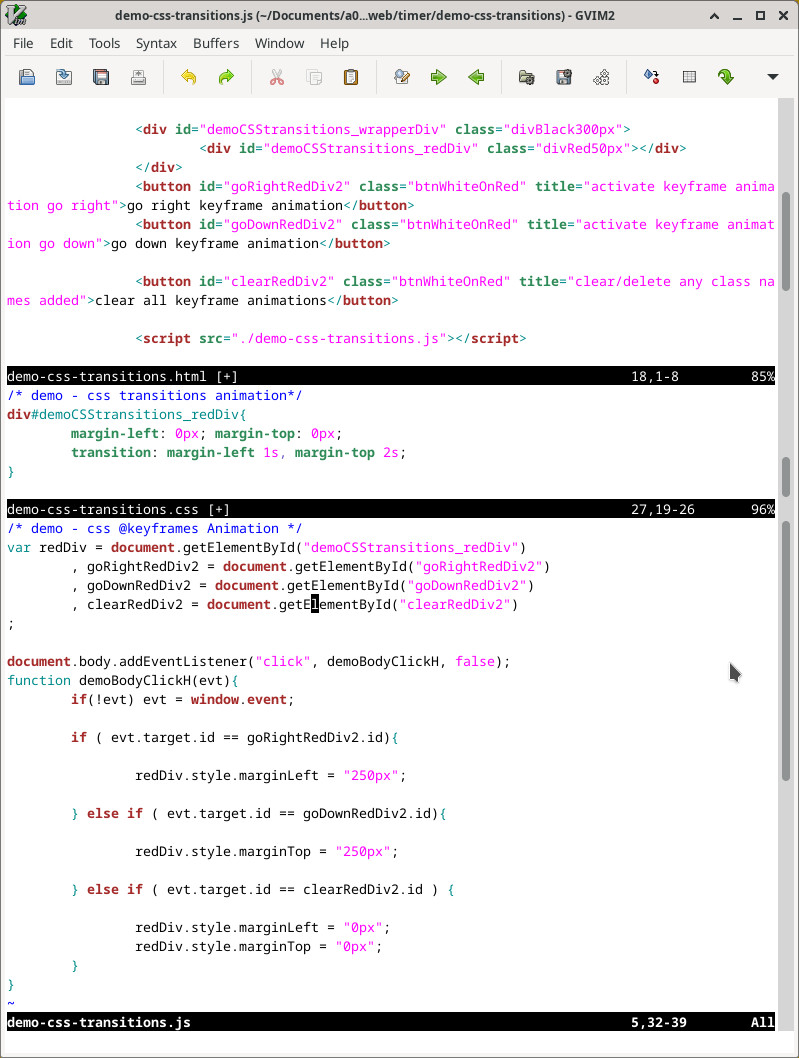Jump to the next search match
The width and height of the screenshot is (799, 1058).
point(438,77)
